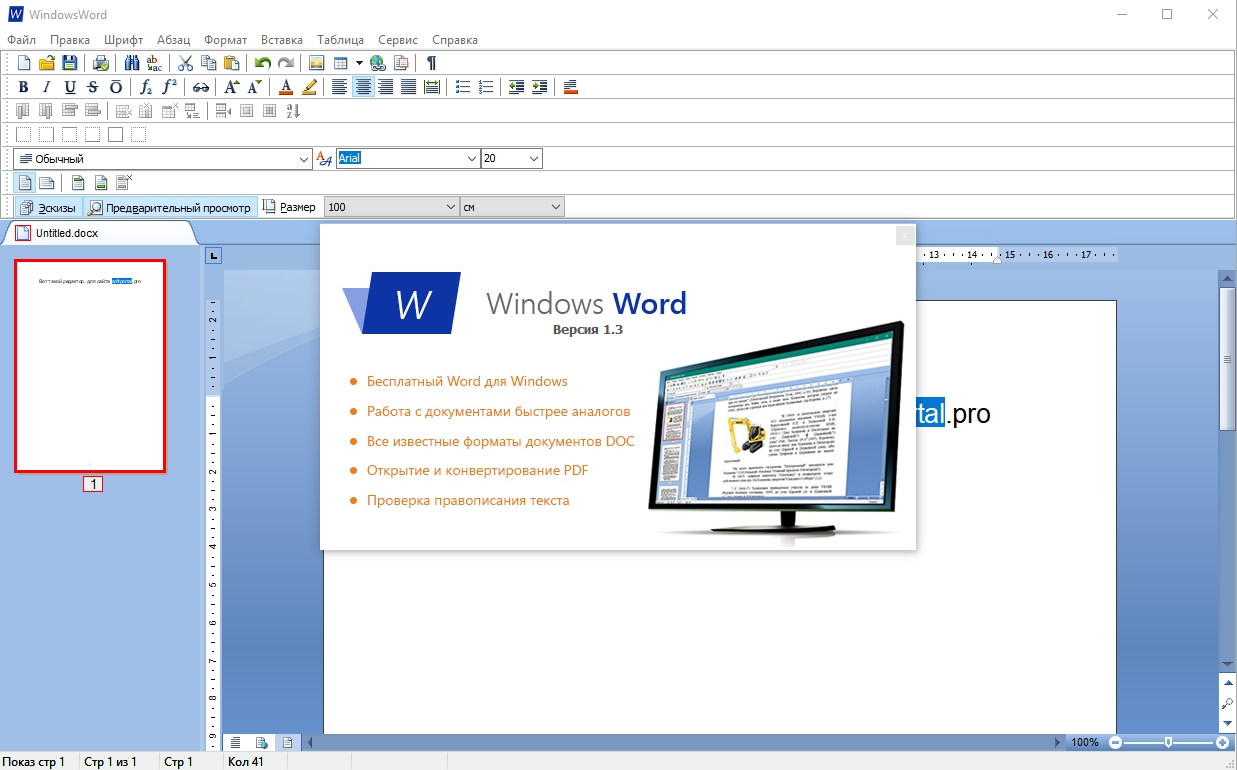
Task: Increase font size with the A-up icon
Action: [231, 87]
